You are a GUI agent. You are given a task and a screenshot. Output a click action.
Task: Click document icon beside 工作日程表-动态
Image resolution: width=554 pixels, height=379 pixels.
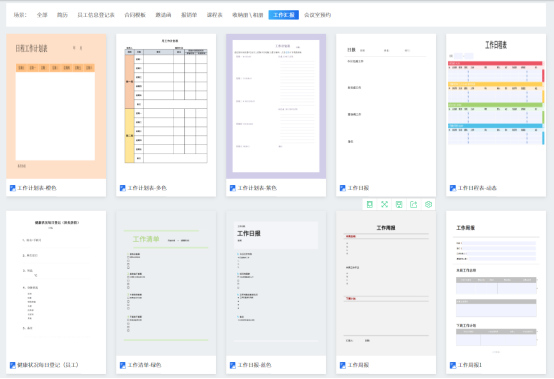[x=453, y=188]
